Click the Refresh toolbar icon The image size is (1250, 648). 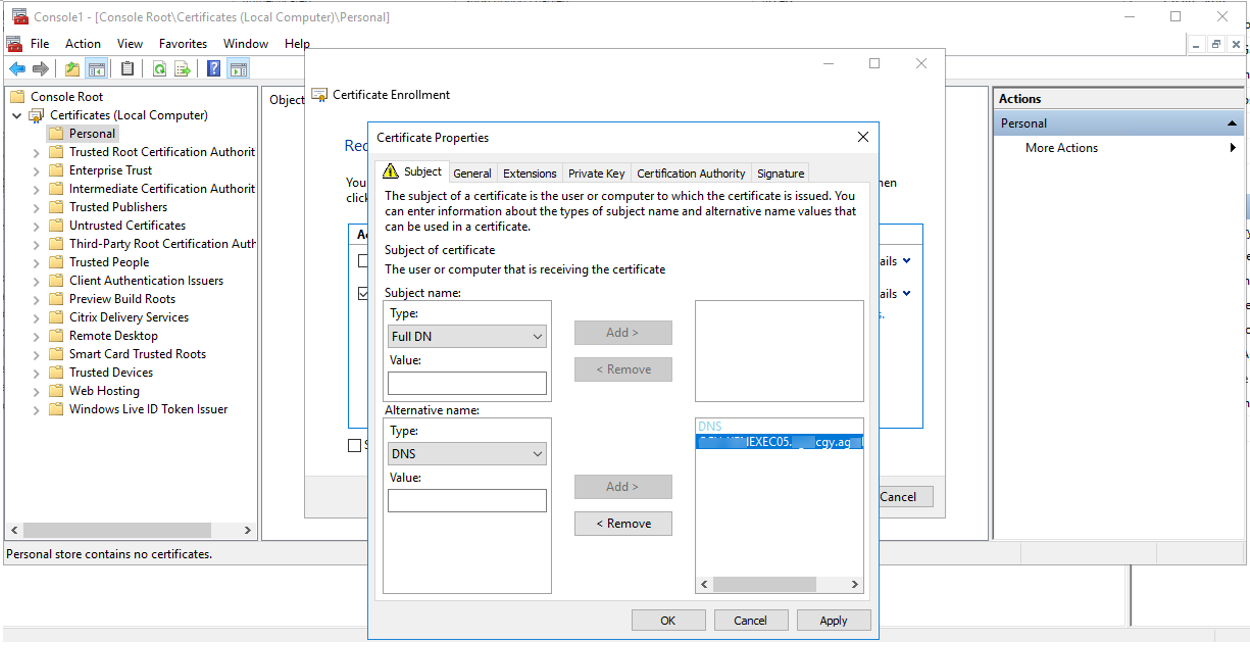pyautogui.click(x=159, y=69)
